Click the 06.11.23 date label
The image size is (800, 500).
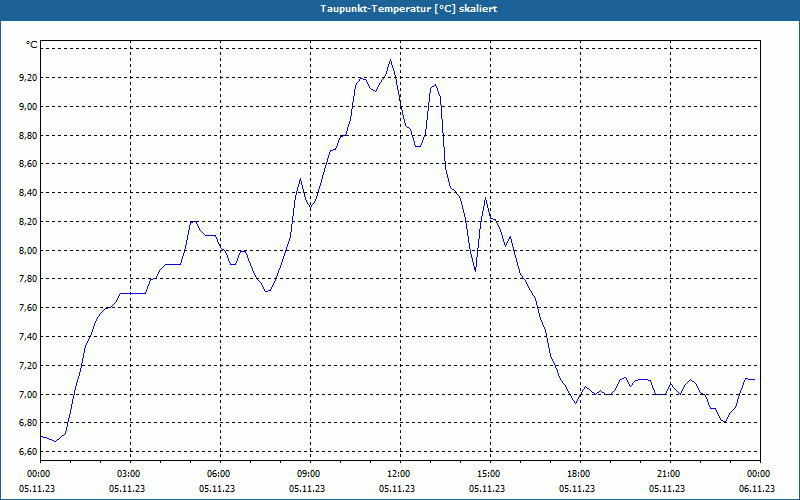click(757, 488)
